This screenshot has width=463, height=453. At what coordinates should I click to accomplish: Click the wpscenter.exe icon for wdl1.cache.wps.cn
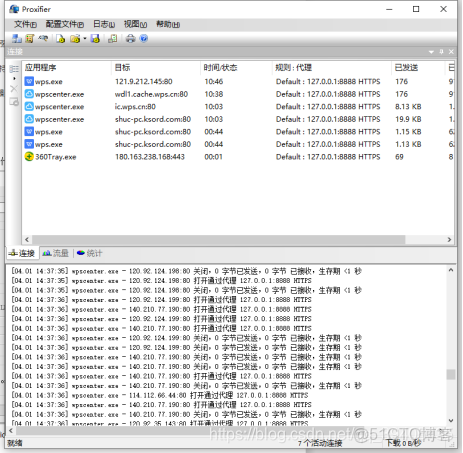[x=29, y=94]
